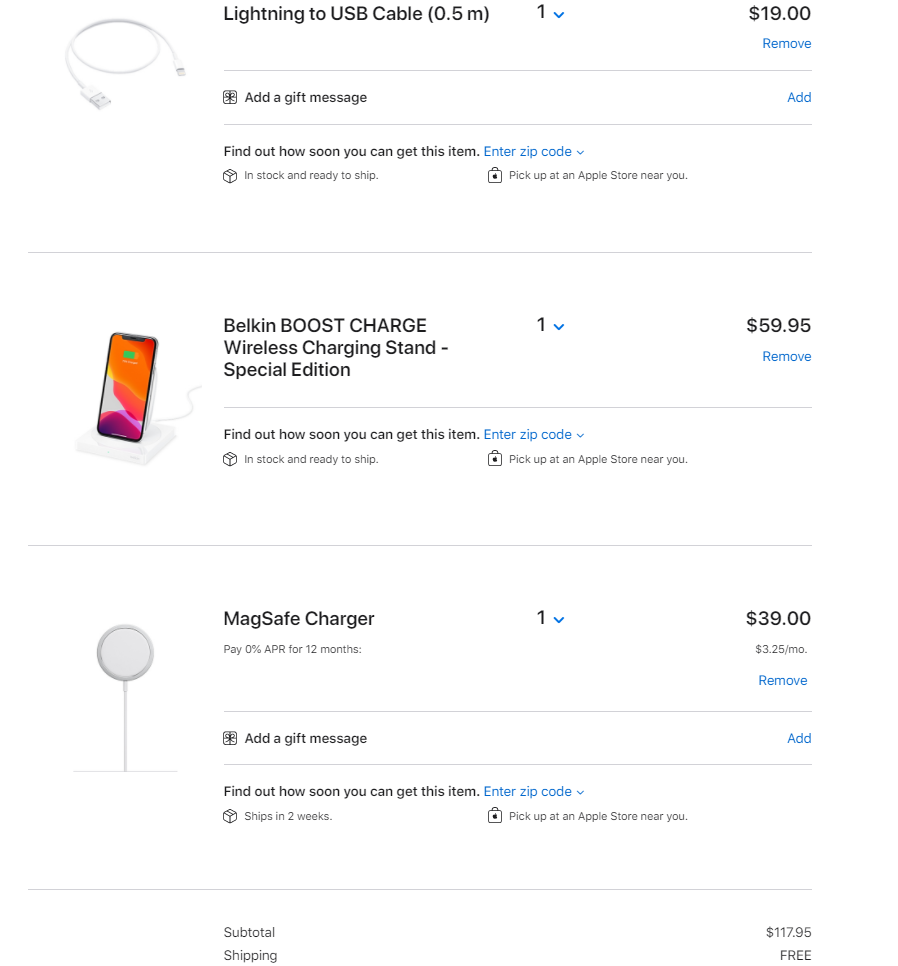Image resolution: width=898 pixels, height=966 pixels.
Task: Click shipping box icon next to Ships in 2 weeks
Action: [230, 817]
